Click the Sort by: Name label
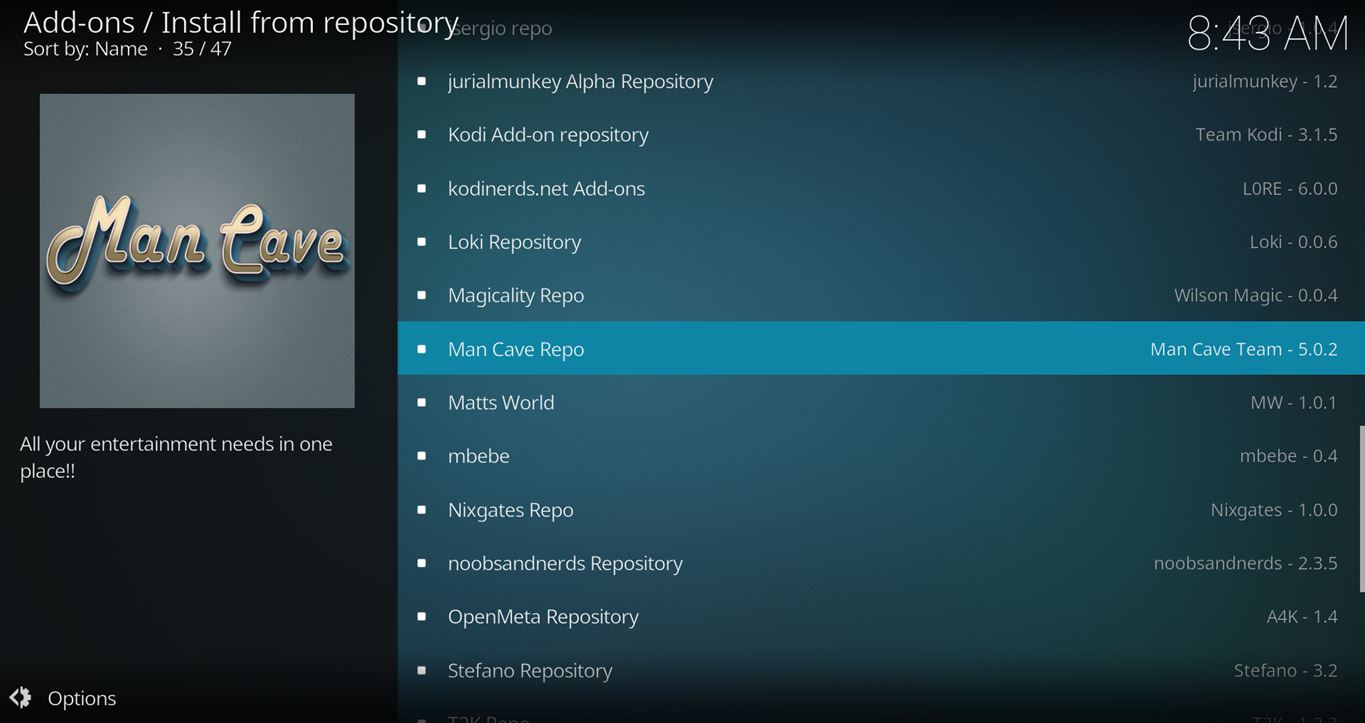Screen dimensions: 1365x723 85,49
